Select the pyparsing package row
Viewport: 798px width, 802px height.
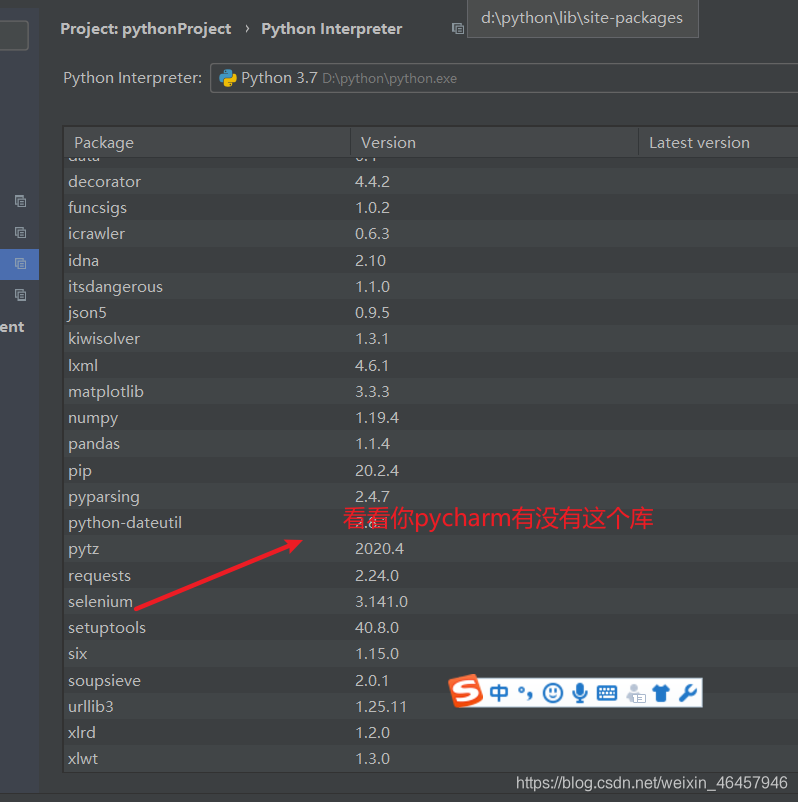pyautogui.click(x=431, y=496)
